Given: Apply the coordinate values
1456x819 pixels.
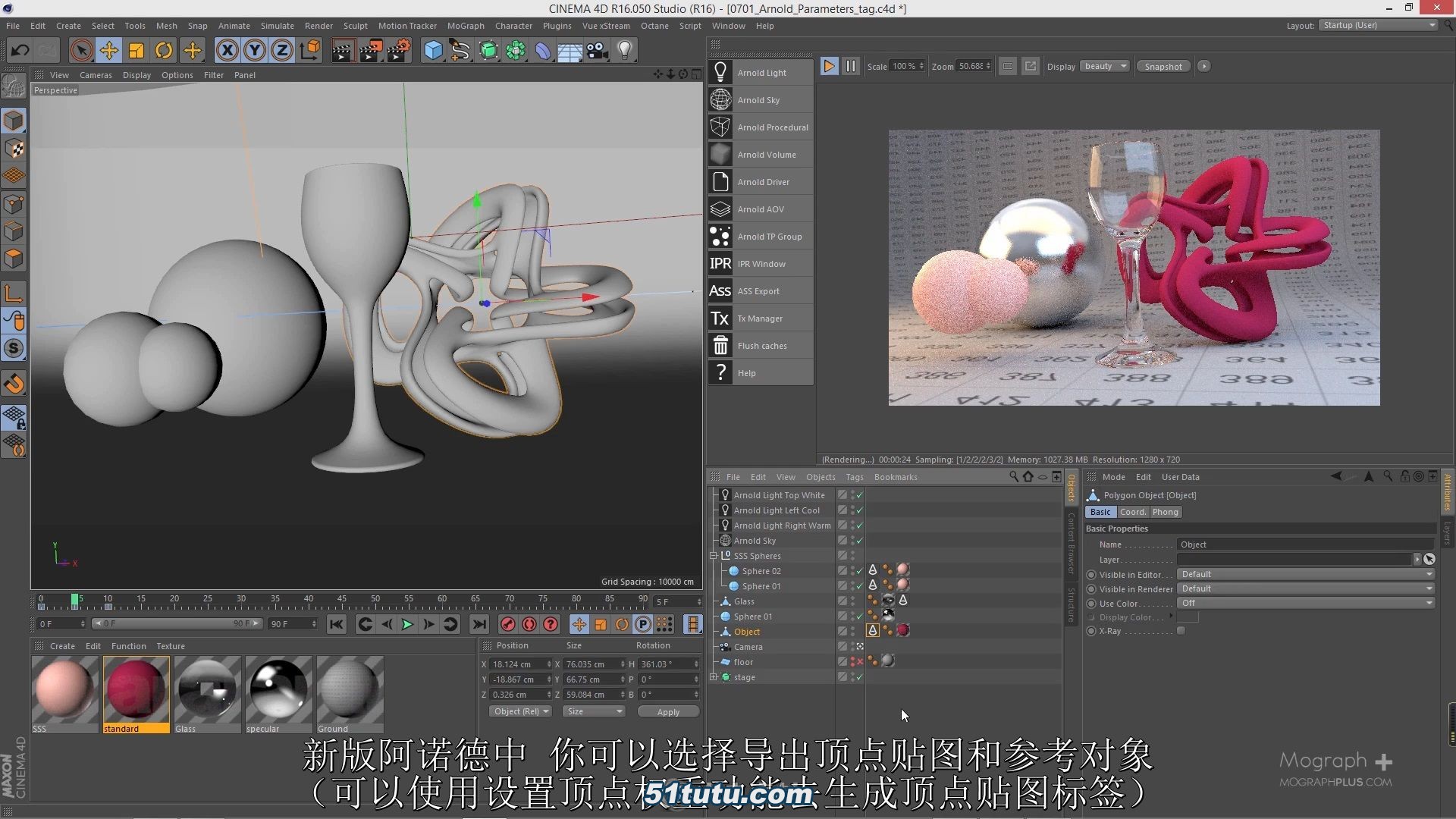Looking at the screenshot, I should click(x=668, y=711).
